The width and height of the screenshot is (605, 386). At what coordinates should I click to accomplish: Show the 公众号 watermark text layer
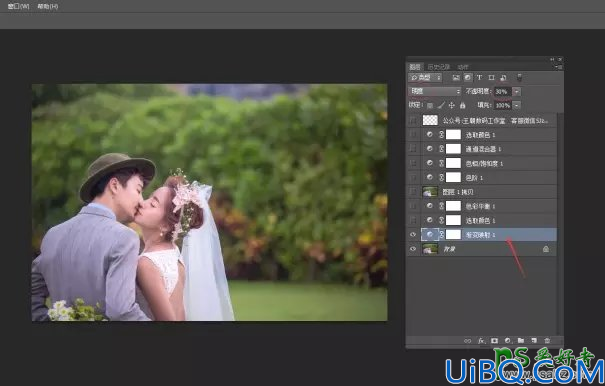413,120
